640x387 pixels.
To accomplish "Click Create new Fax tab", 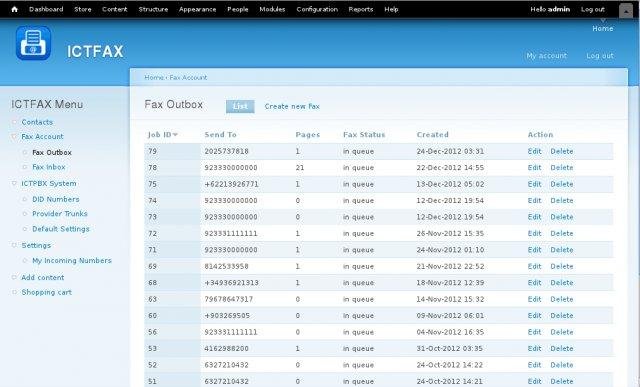I will pos(292,107).
